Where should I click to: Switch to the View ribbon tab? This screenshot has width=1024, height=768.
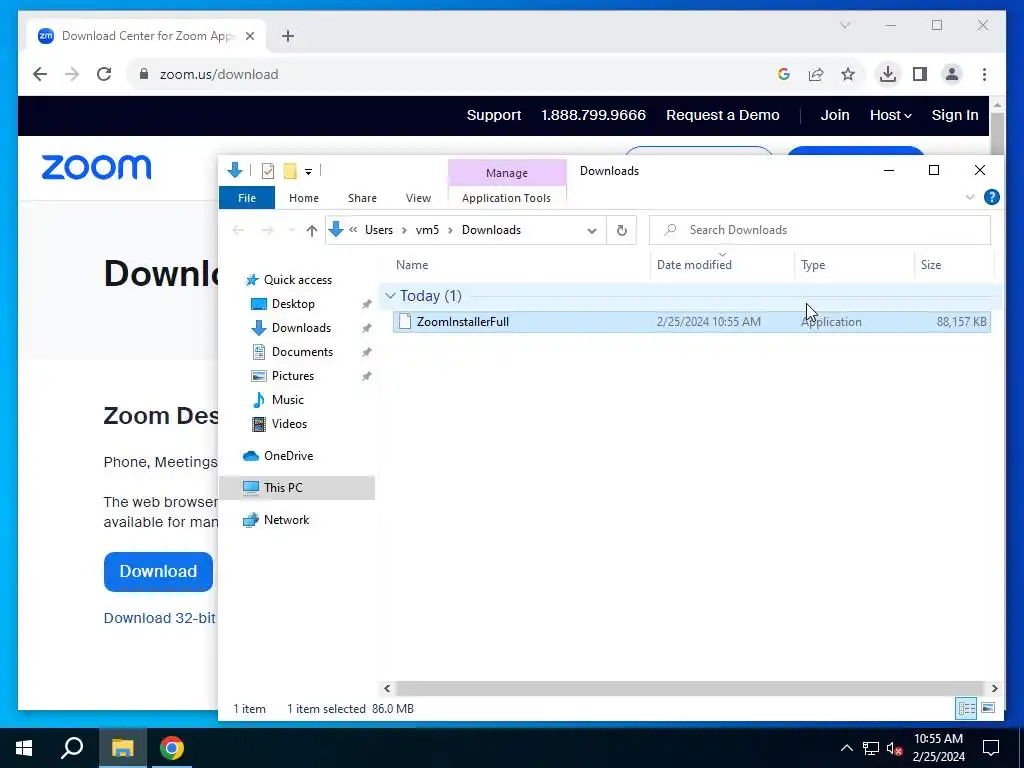418,198
